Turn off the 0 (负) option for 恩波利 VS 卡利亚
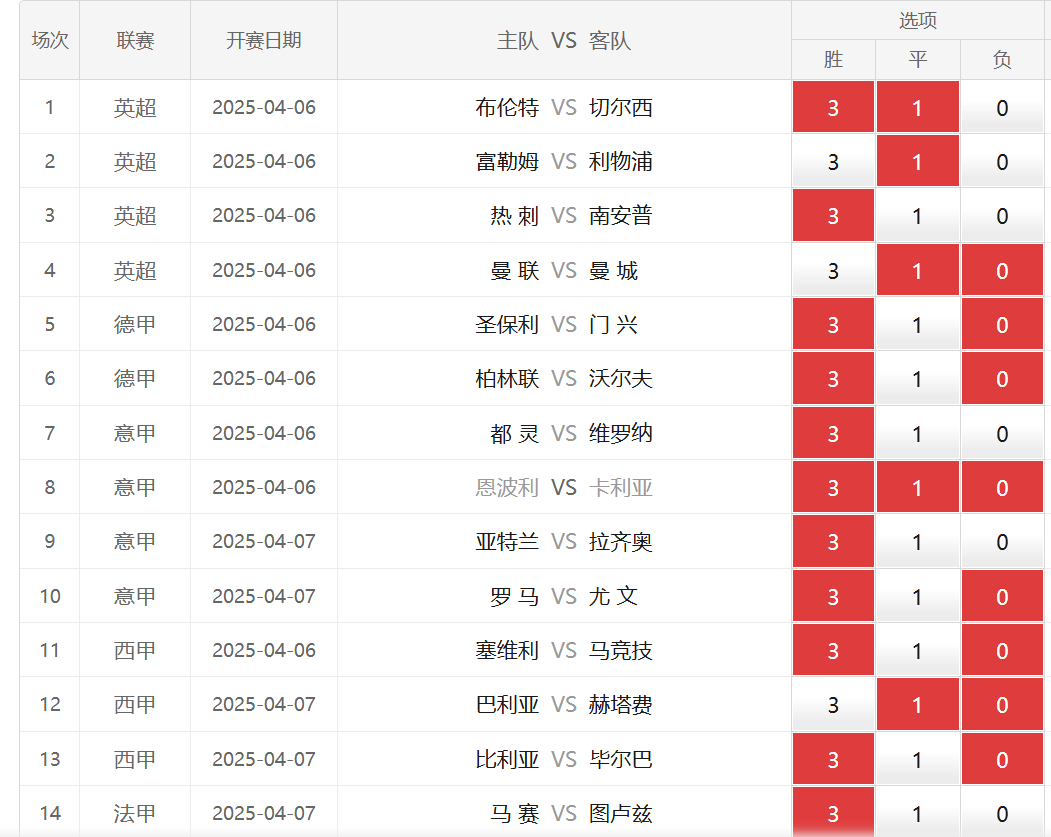 coord(1002,487)
